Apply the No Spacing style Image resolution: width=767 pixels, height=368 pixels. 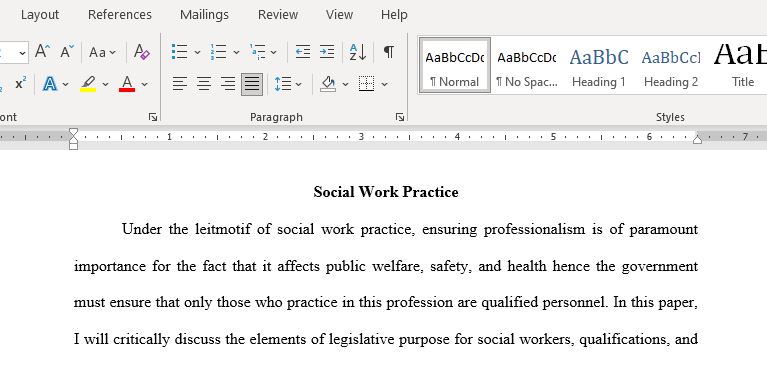(527, 66)
